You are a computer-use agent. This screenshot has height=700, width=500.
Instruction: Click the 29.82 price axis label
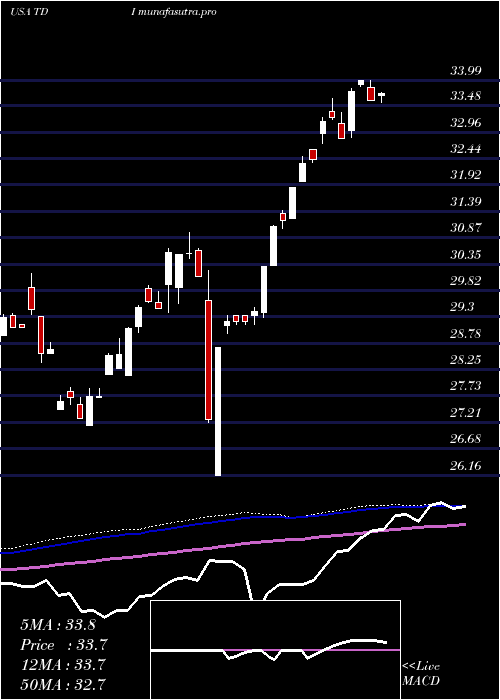point(466,281)
